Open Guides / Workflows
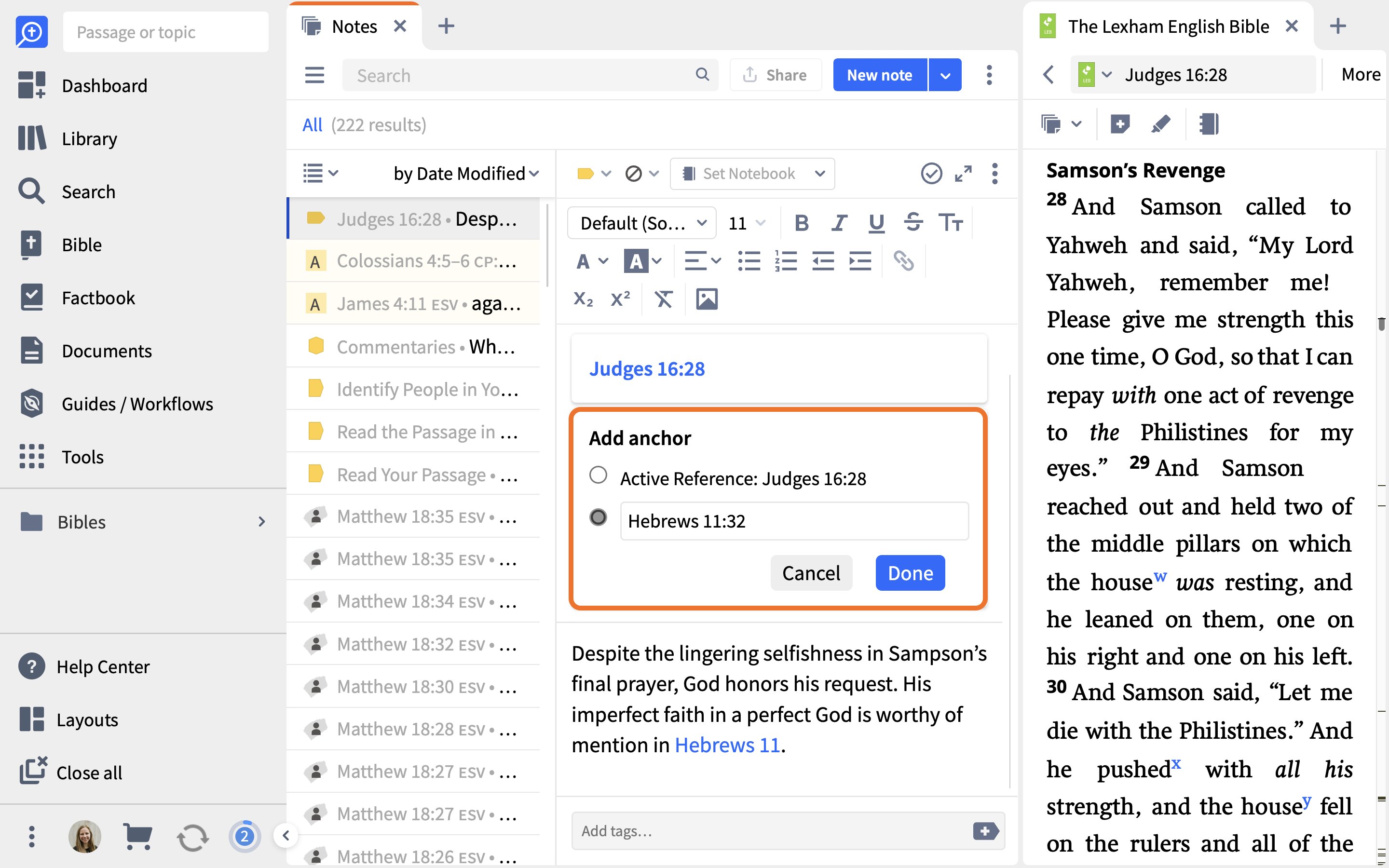 click(x=116, y=404)
